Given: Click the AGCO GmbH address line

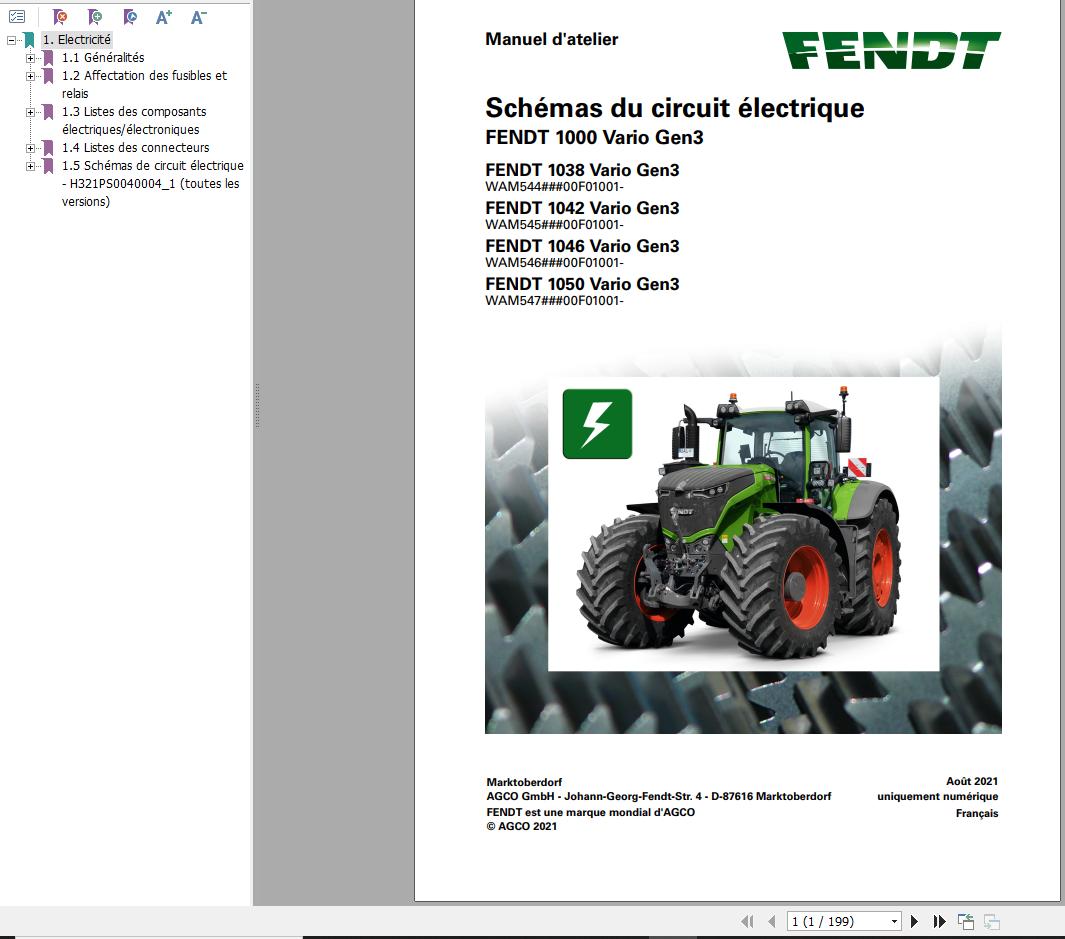Looking at the screenshot, I should click(x=659, y=796).
